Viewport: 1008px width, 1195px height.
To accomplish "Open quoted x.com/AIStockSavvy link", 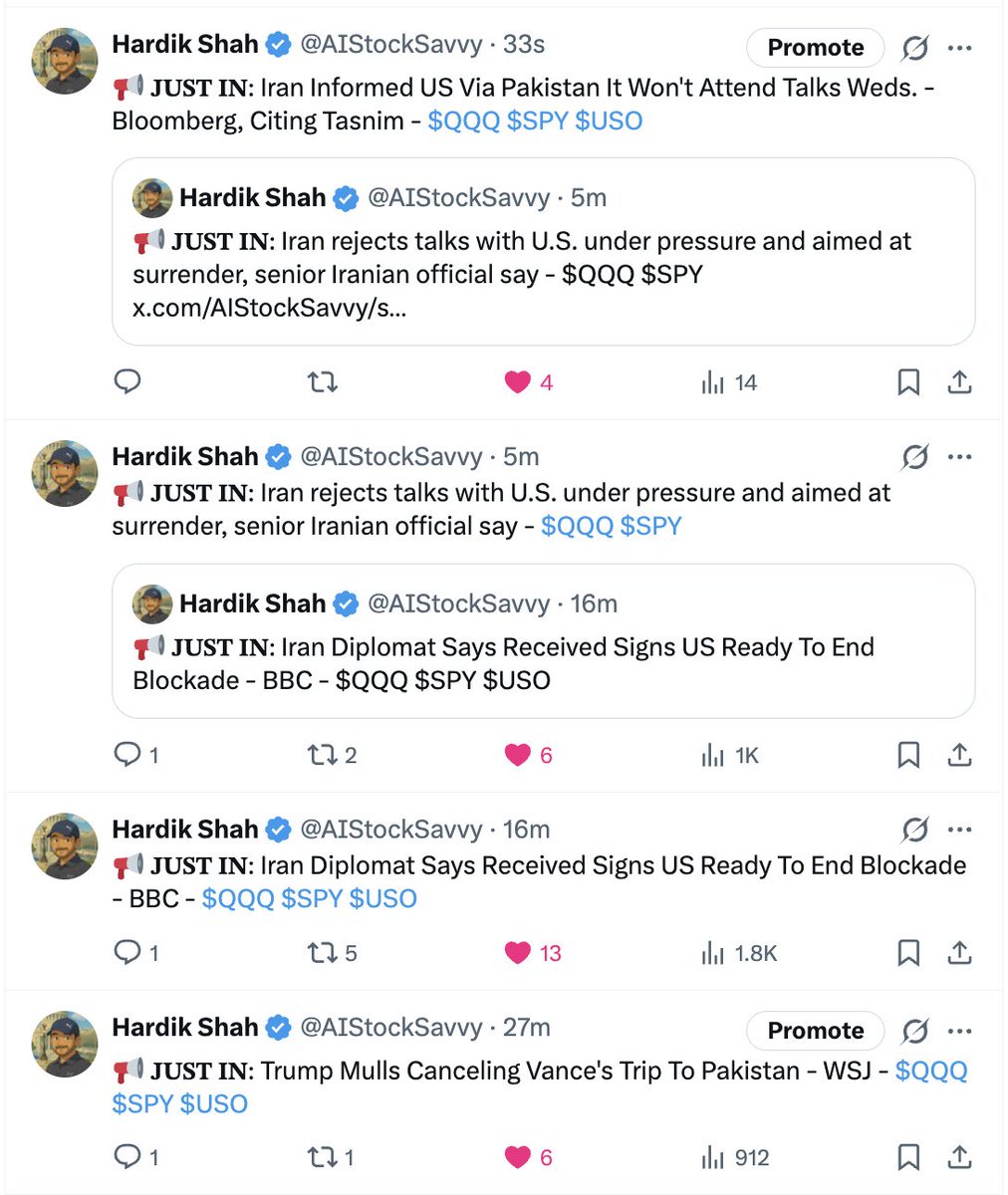I will (269, 308).
